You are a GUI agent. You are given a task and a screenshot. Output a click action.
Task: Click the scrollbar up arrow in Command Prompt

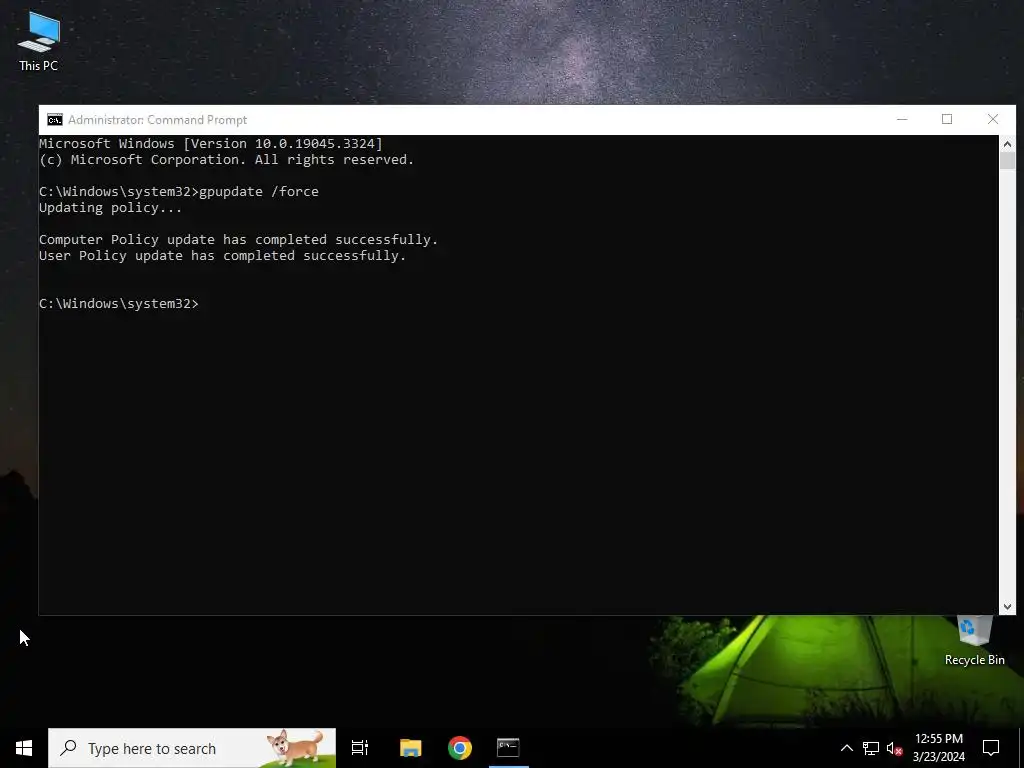(1007, 144)
